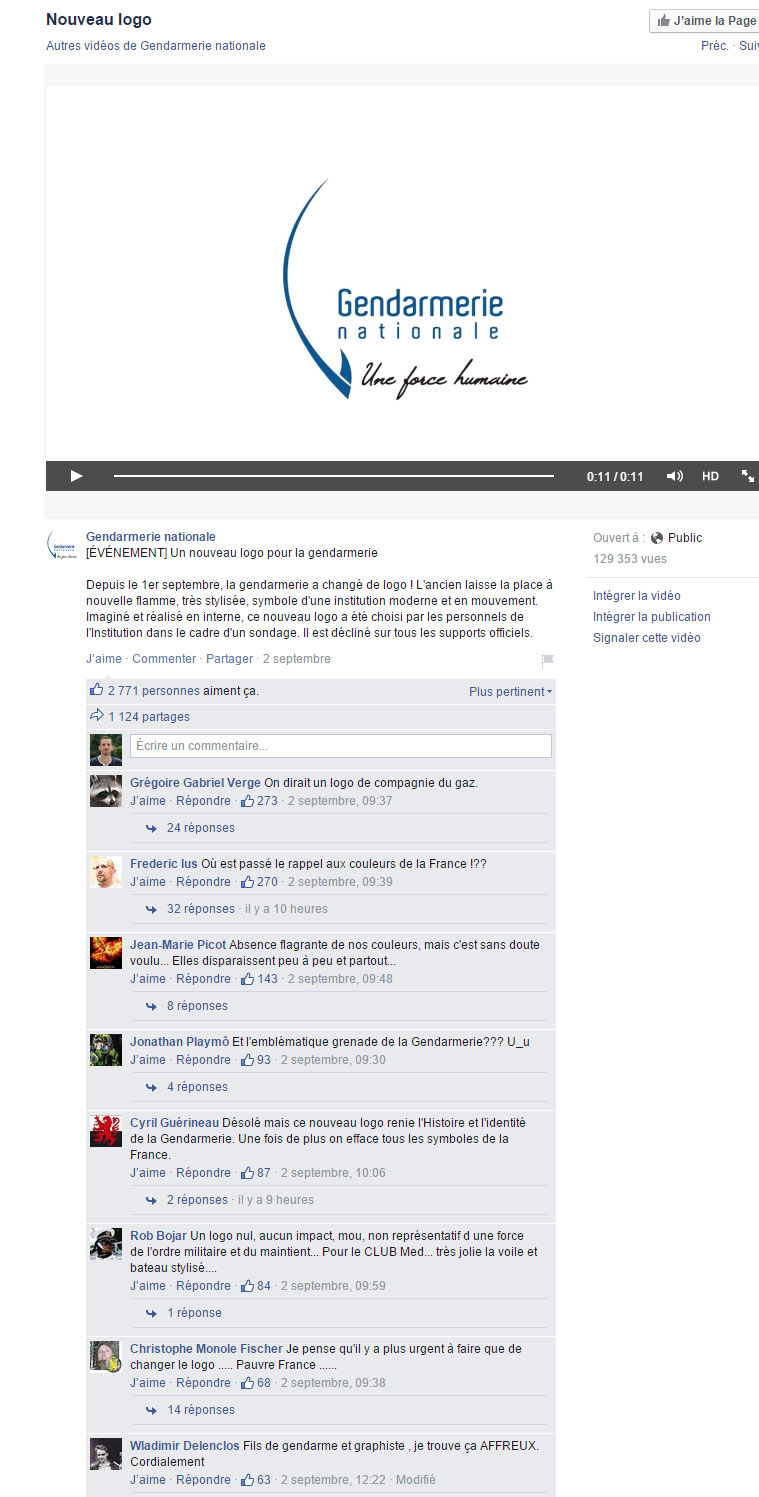Mute the video volume icon

click(675, 476)
